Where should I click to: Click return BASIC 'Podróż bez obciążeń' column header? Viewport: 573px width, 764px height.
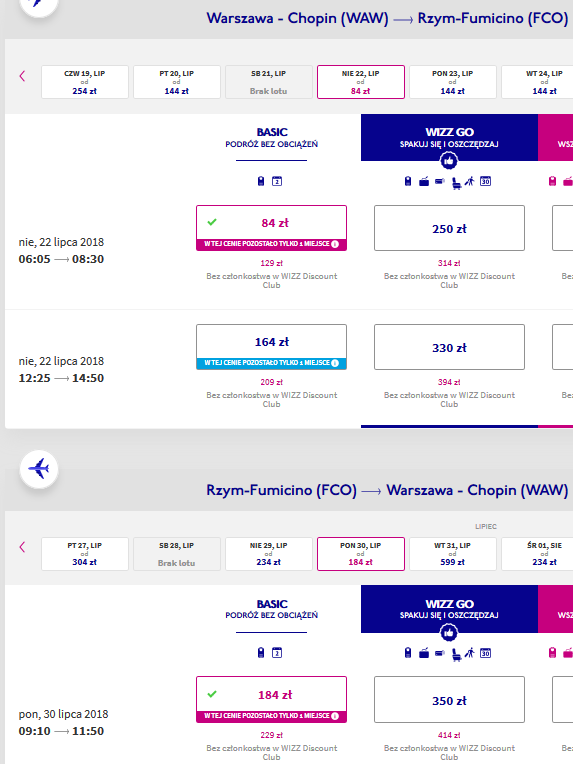click(271, 609)
